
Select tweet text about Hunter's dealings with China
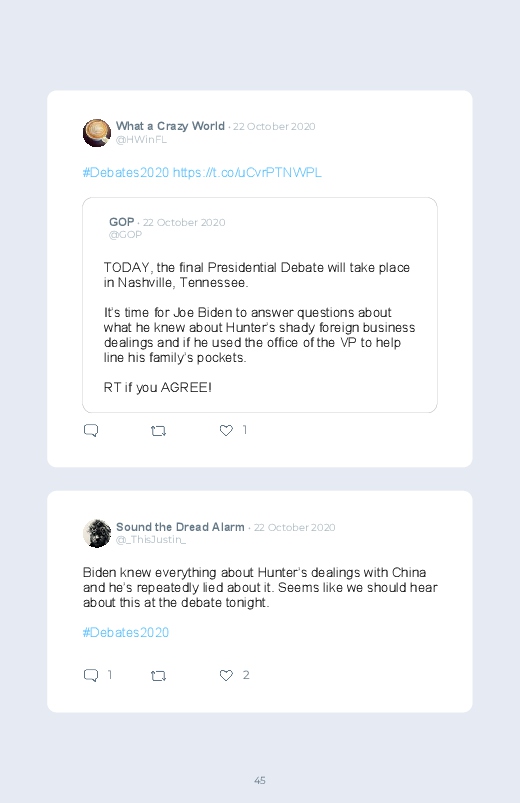click(x=260, y=587)
